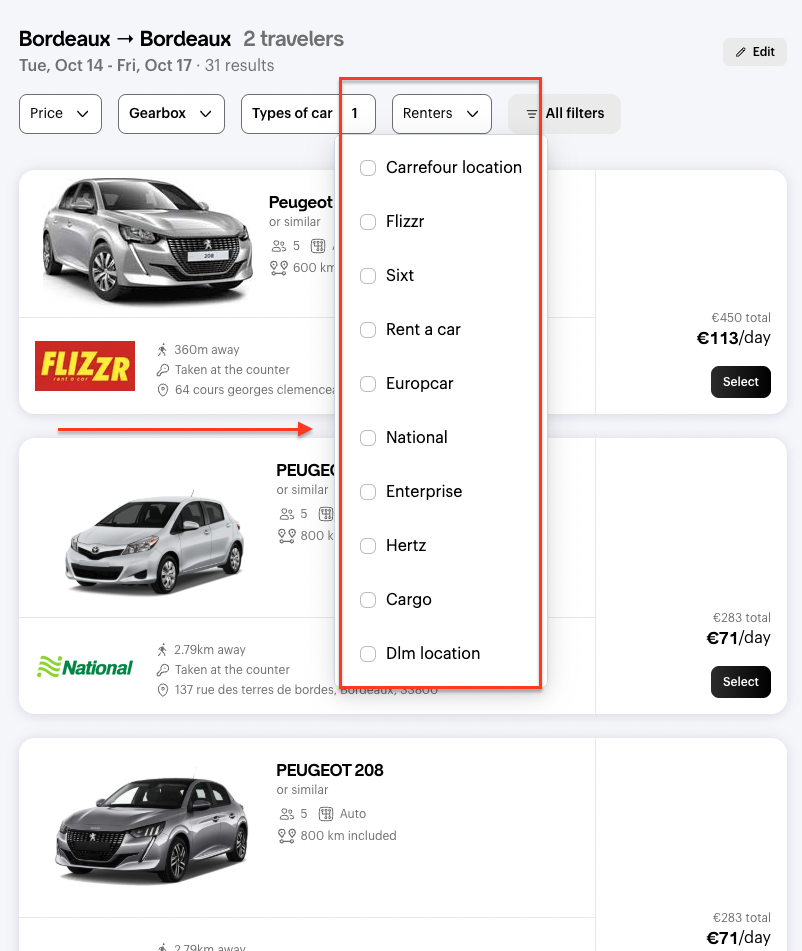The image size is (802, 951).
Task: Expand the Gearbox dropdown
Action: pyautogui.click(x=170, y=114)
